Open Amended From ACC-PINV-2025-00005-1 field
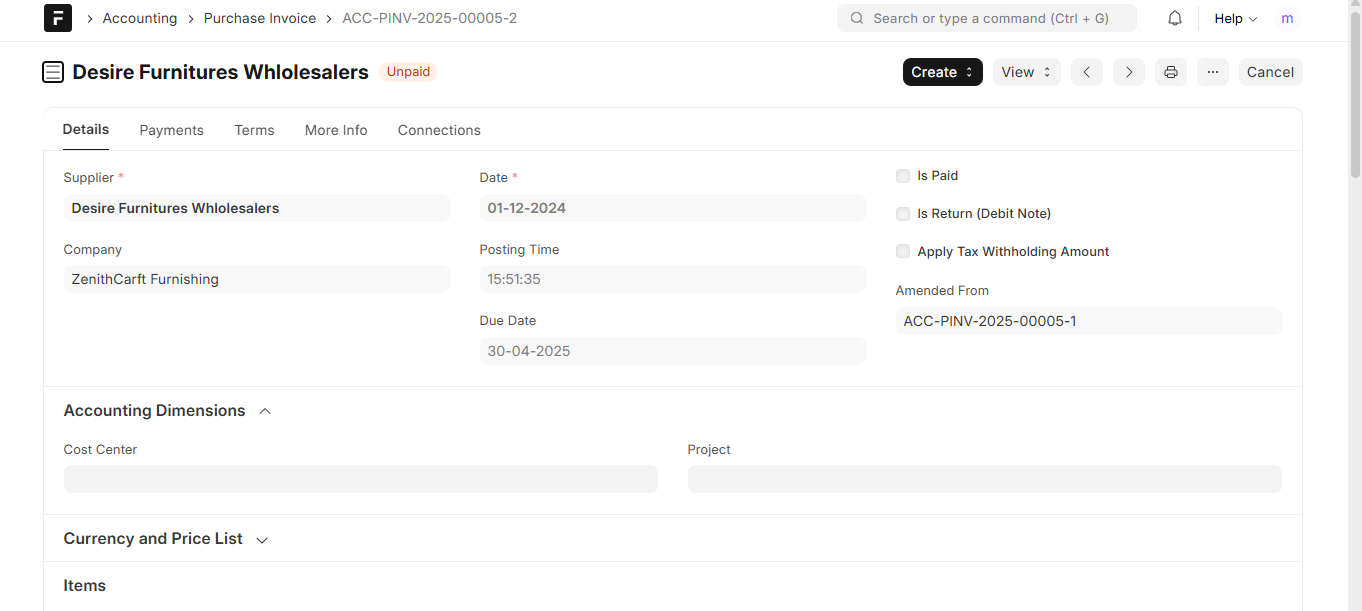The width and height of the screenshot is (1362, 611). 1089,321
